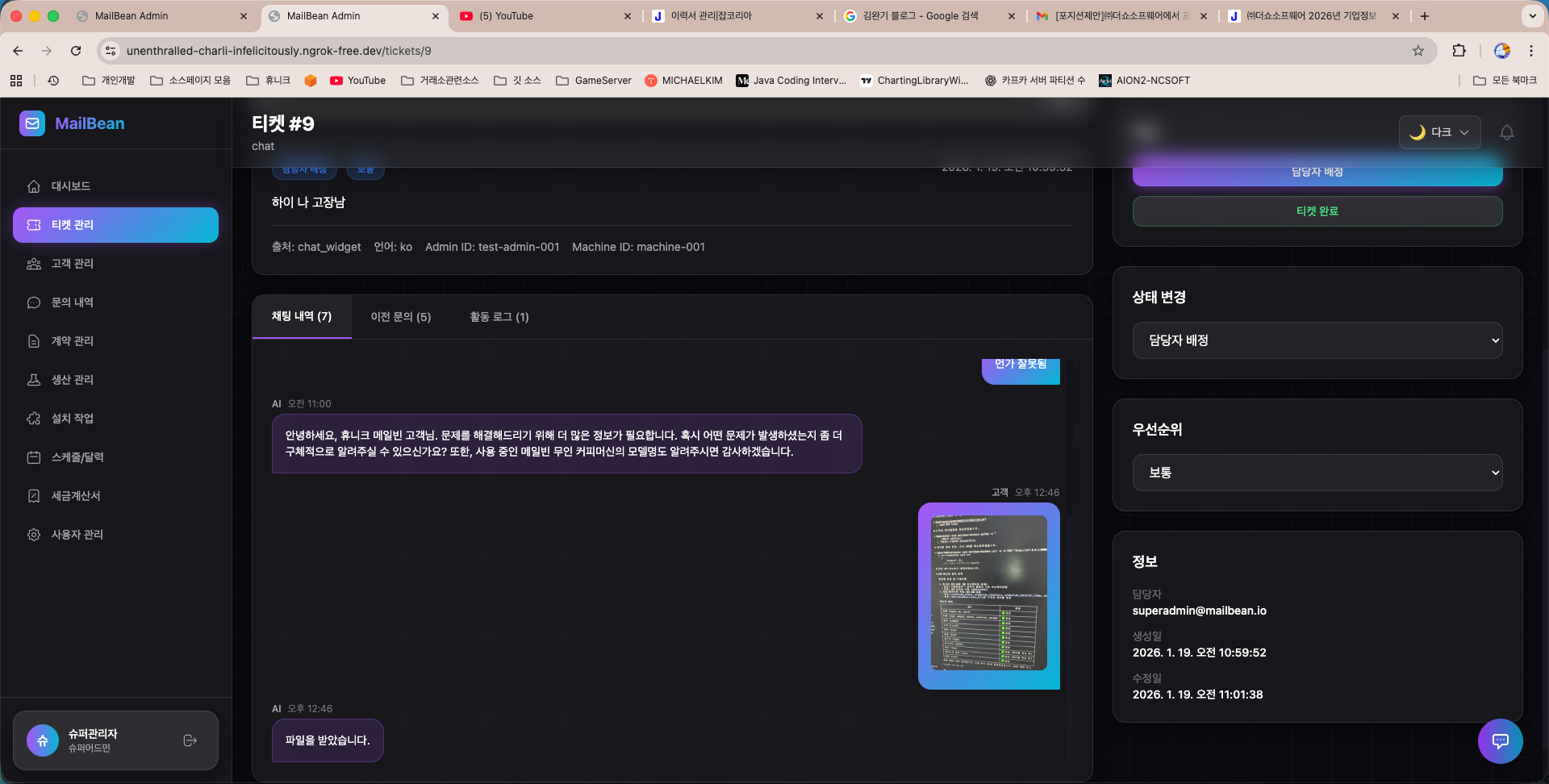Switch to the 채팅 내역 (7) tab
Image resolution: width=1549 pixels, height=784 pixels.
click(302, 316)
